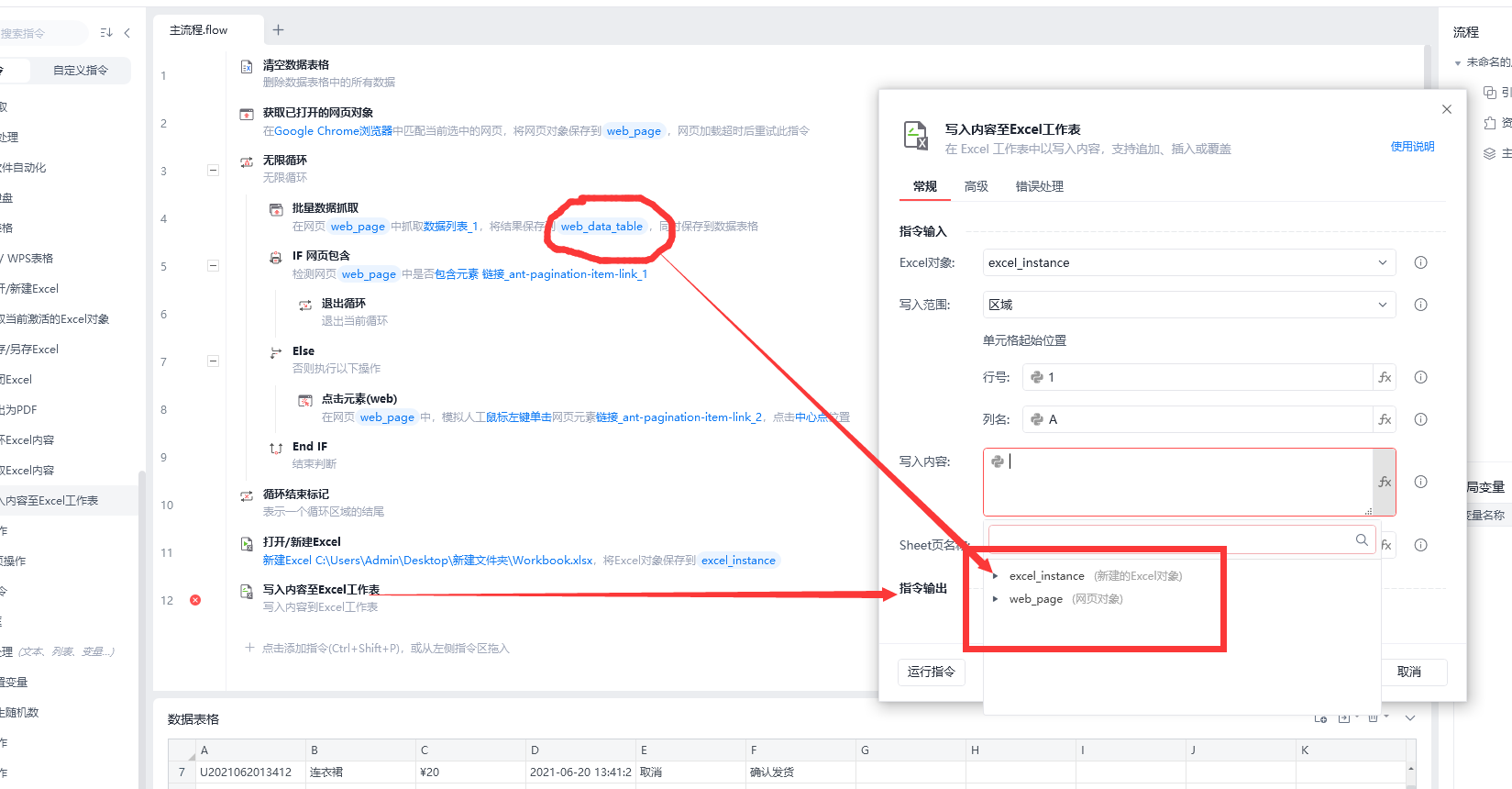Image resolution: width=1512 pixels, height=789 pixels.
Task: Select column header D in the data table
Action: click(580, 750)
